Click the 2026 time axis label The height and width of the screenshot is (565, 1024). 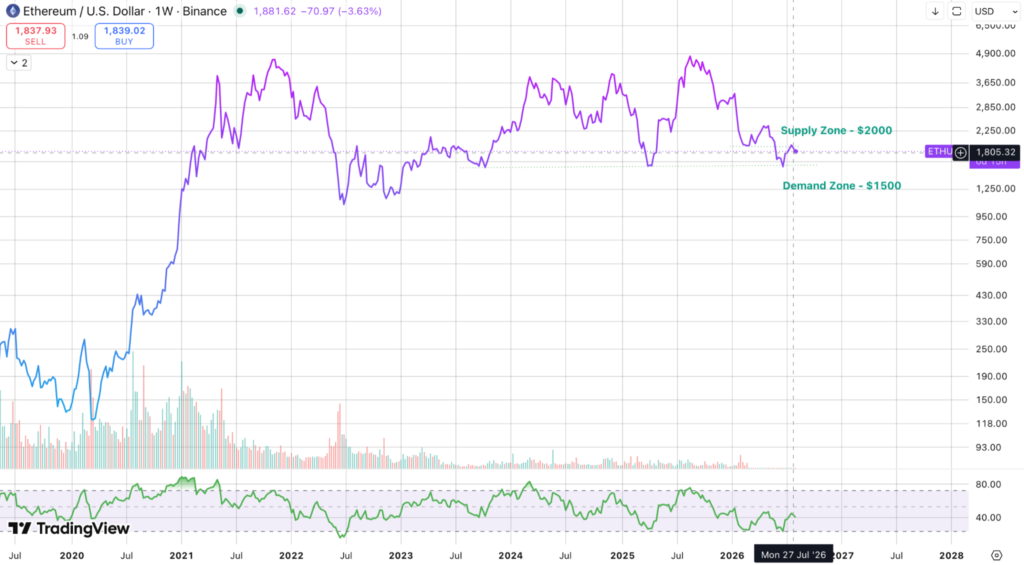[x=732, y=556]
